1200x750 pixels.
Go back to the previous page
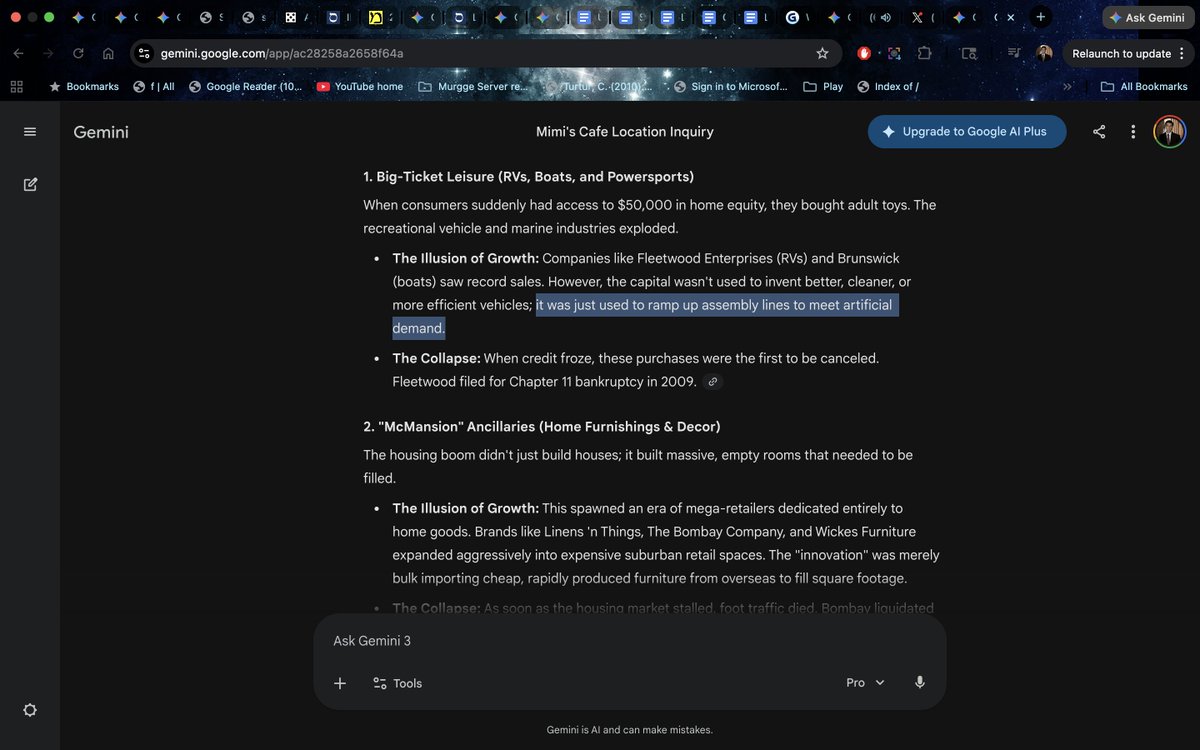coord(19,54)
